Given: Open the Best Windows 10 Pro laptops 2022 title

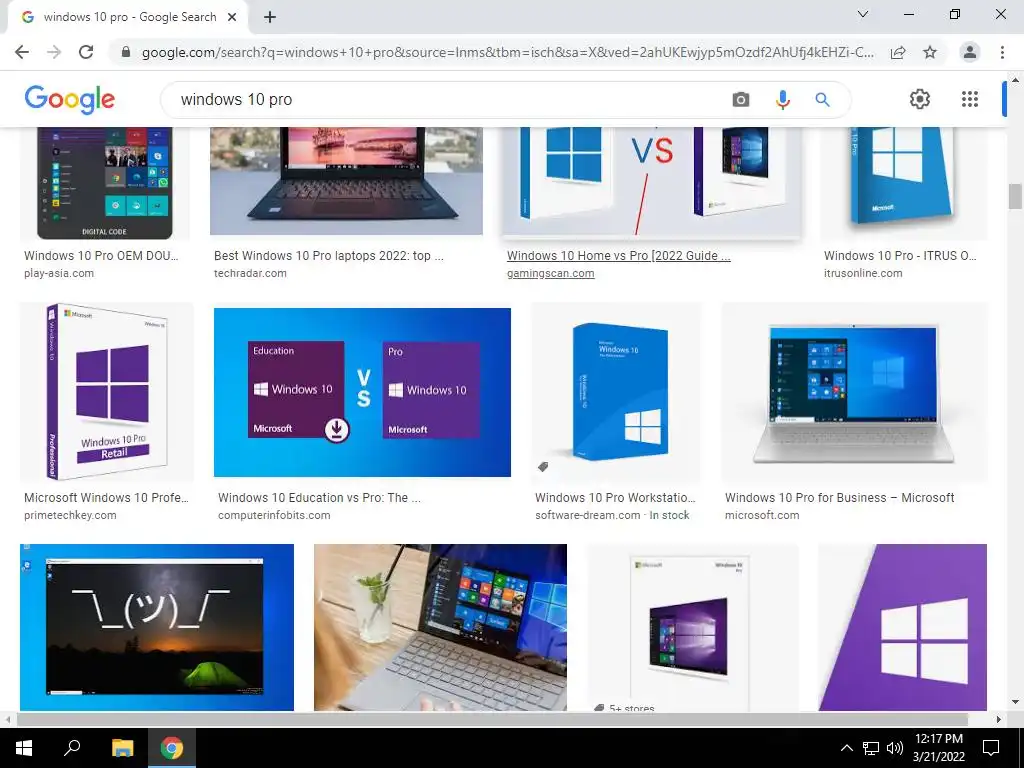Looking at the screenshot, I should coord(328,256).
